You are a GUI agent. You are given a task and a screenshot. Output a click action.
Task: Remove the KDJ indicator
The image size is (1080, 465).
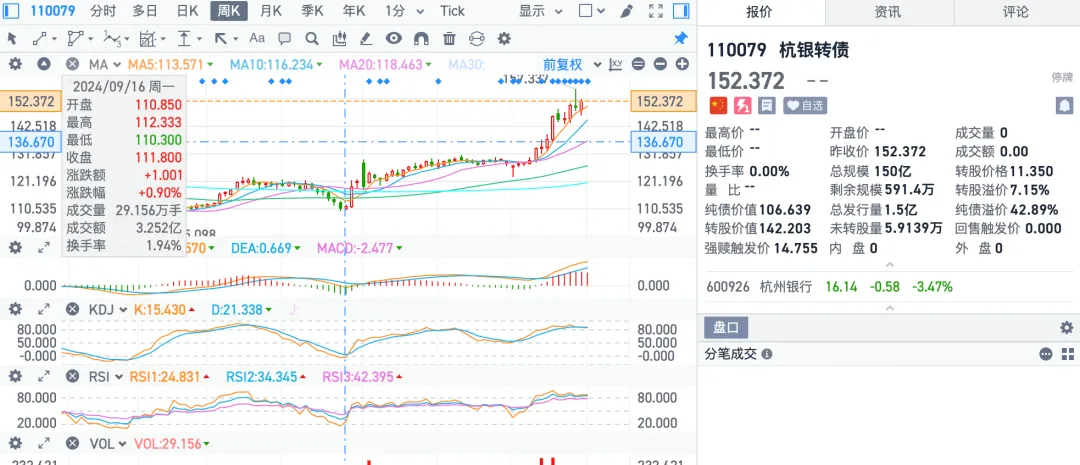point(72,310)
